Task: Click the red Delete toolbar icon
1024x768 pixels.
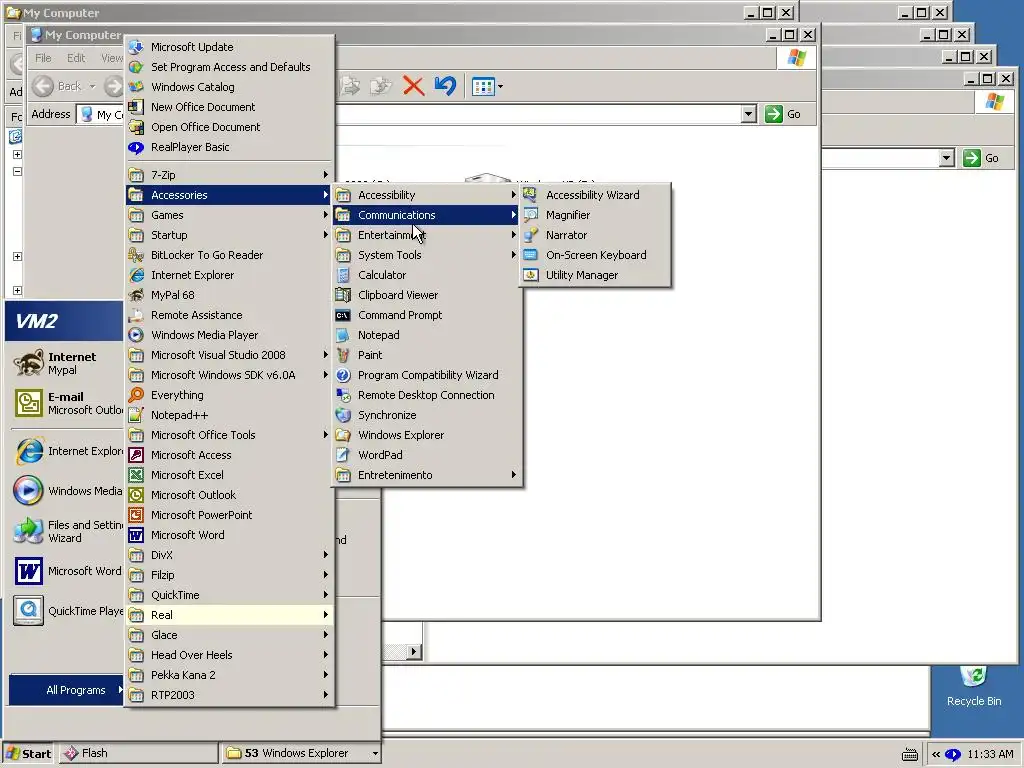Action: click(x=413, y=86)
